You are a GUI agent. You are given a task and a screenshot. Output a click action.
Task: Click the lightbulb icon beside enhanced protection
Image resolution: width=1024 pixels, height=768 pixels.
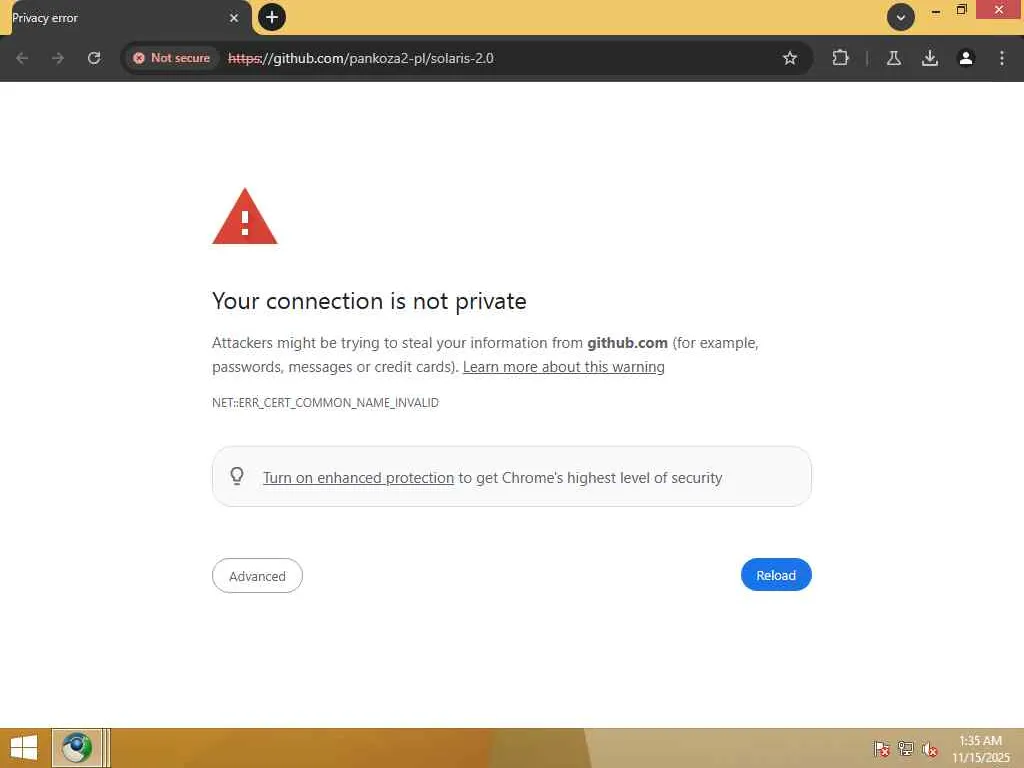click(x=237, y=476)
